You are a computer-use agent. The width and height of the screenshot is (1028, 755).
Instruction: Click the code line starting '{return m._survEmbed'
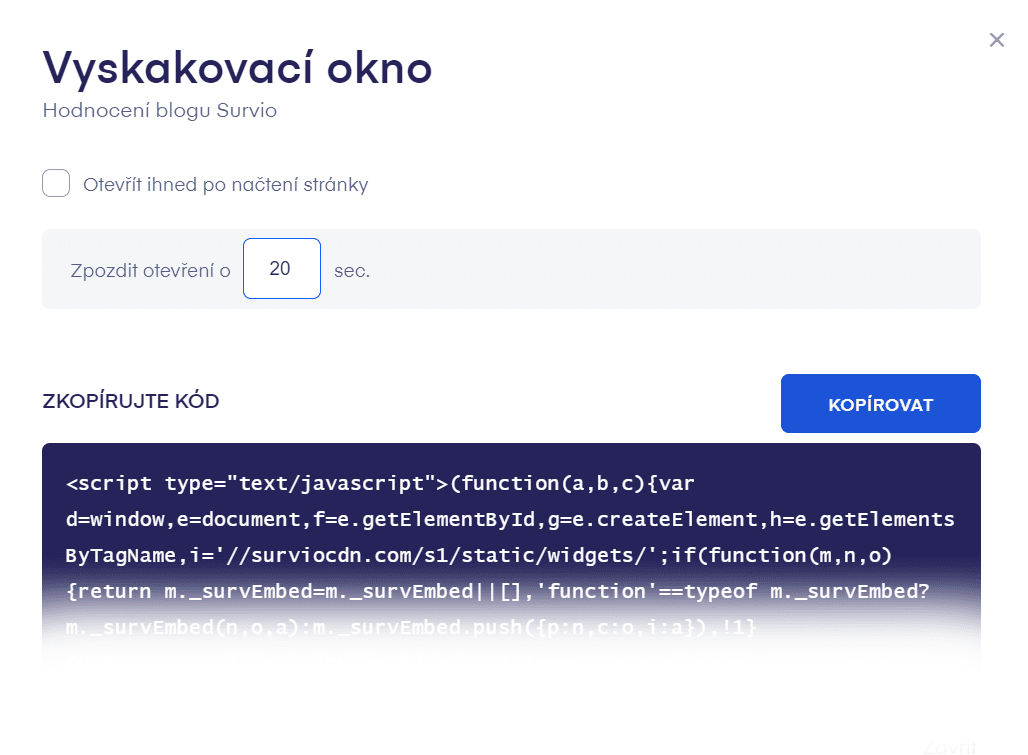point(498,591)
